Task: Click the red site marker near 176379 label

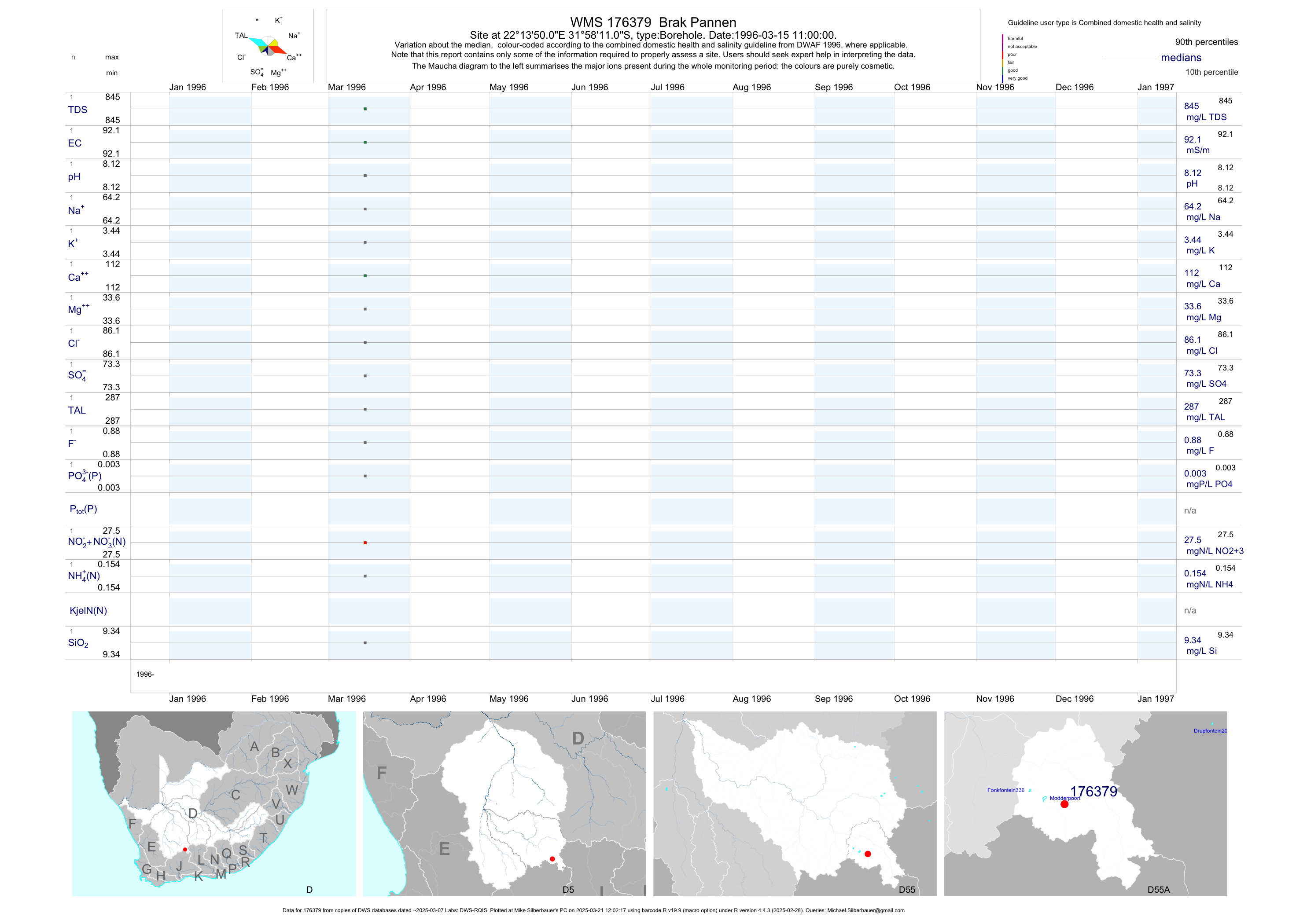Action: (1064, 804)
